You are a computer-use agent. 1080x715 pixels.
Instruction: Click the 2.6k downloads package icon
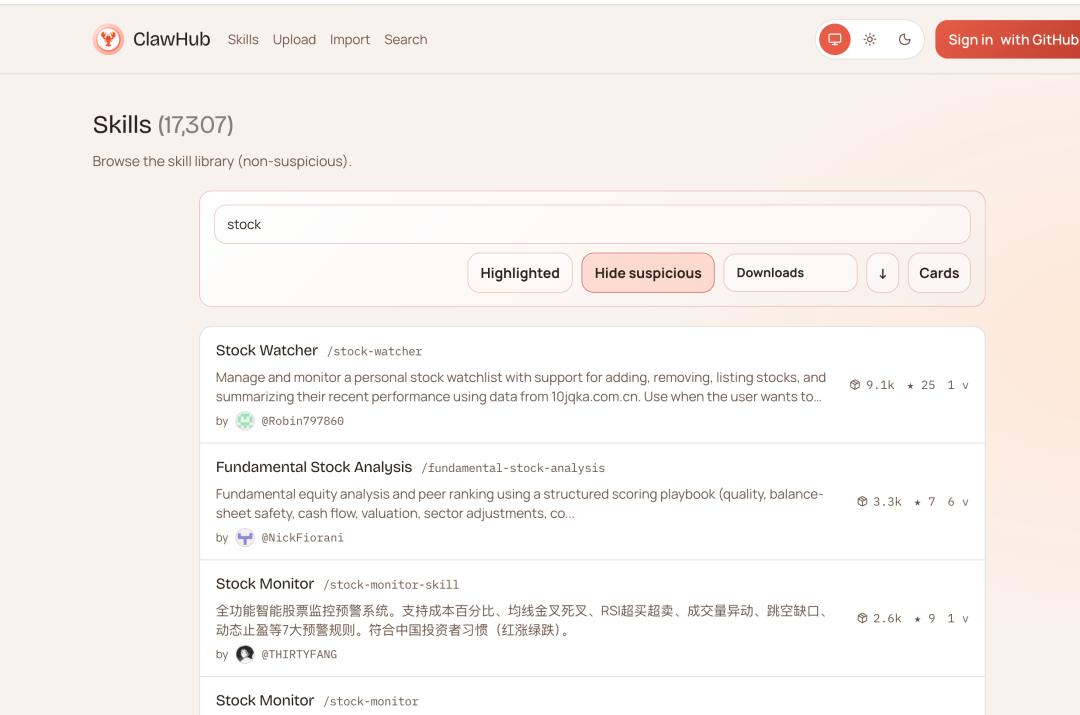click(862, 618)
